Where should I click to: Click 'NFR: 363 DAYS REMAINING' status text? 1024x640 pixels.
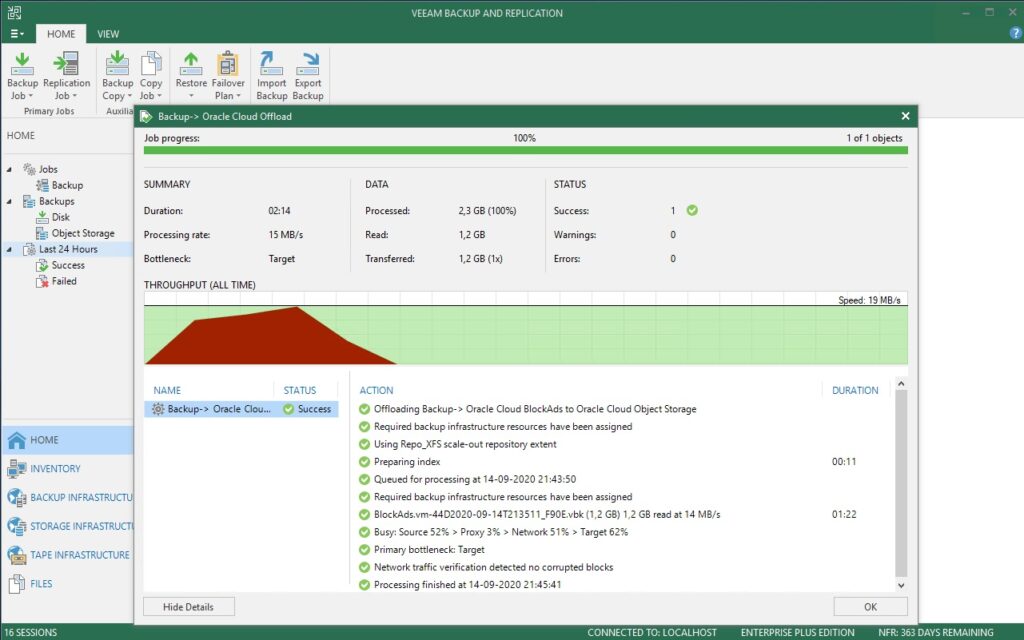click(935, 632)
